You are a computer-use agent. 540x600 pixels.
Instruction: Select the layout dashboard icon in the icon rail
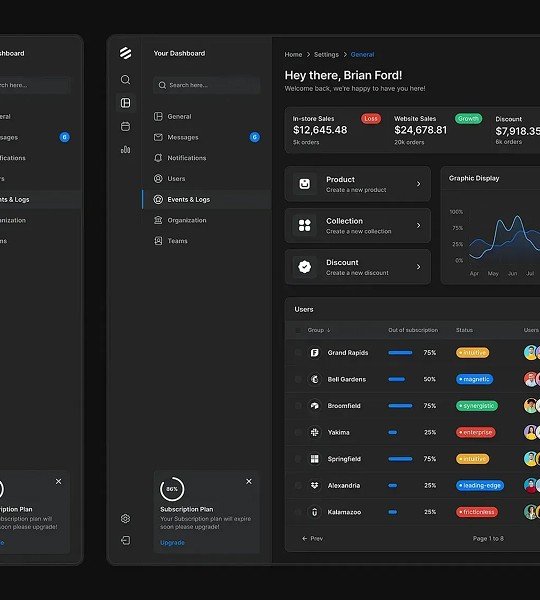coord(125,103)
